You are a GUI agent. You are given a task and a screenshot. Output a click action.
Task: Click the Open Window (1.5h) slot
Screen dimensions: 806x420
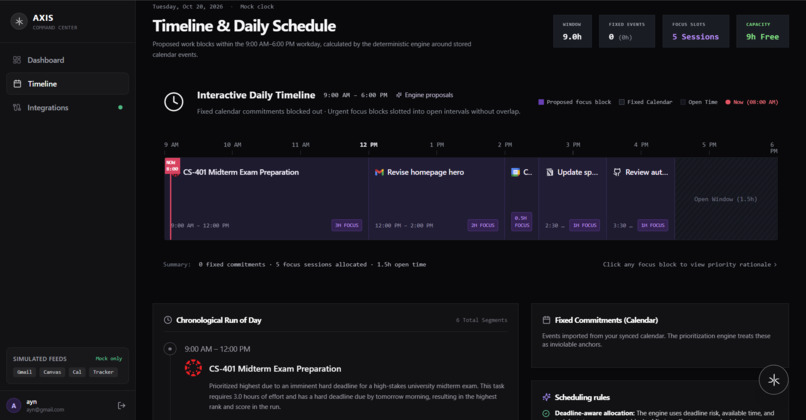[x=726, y=198]
